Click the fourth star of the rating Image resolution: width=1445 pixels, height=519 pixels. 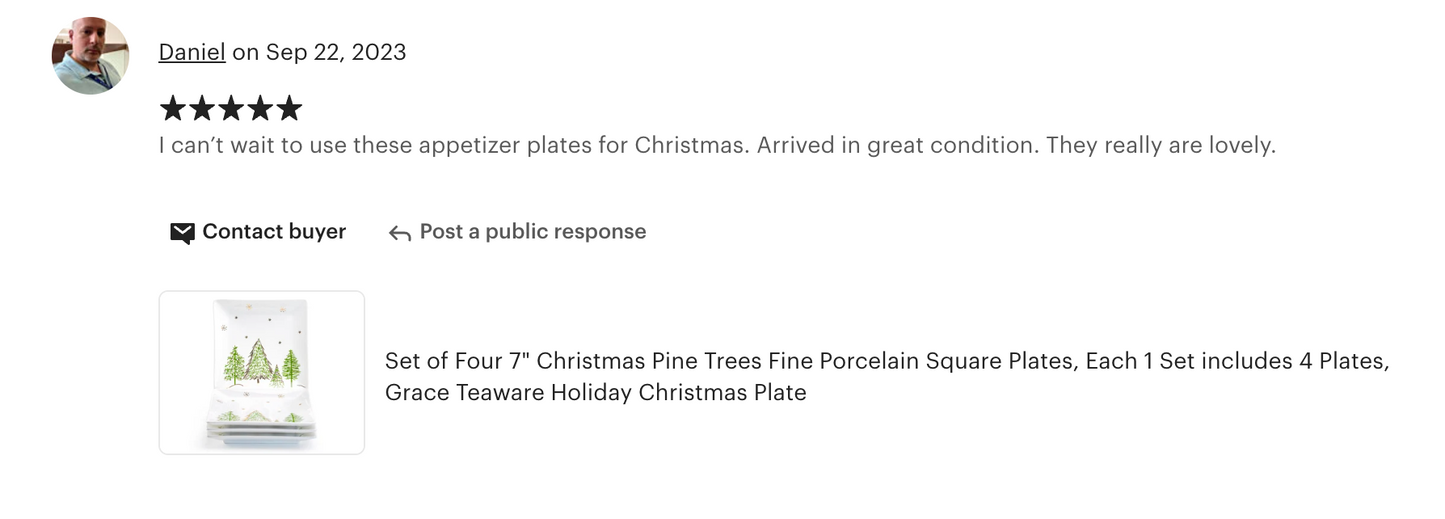click(260, 108)
